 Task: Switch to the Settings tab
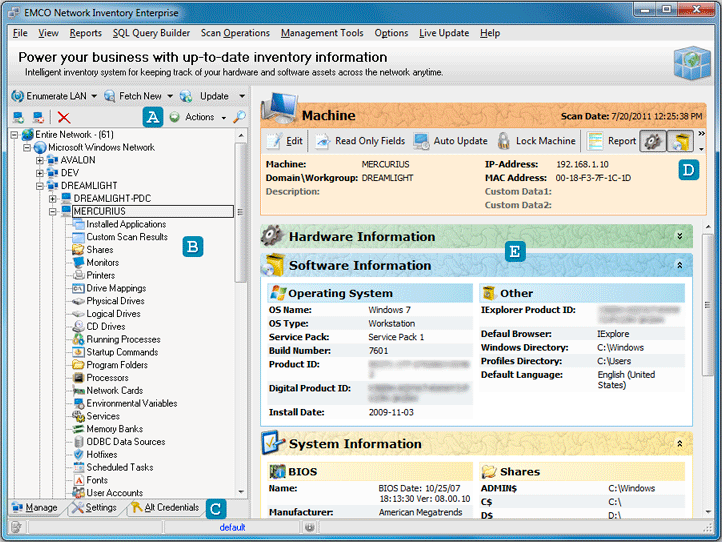pyautogui.click(x=94, y=507)
